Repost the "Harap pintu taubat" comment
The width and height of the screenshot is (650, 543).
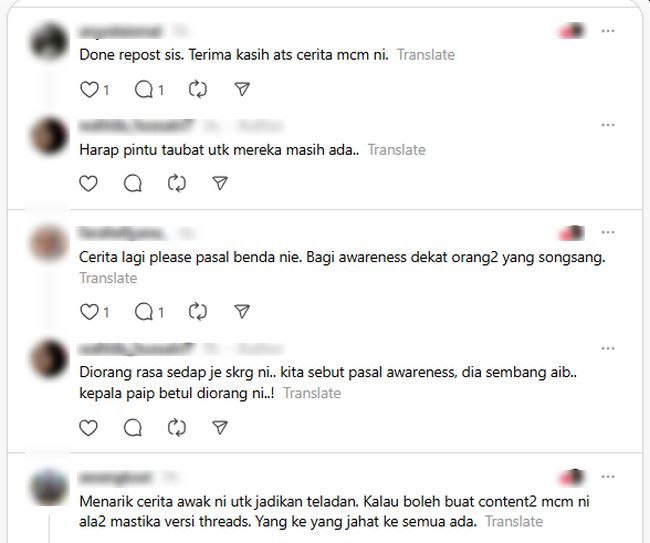177,184
